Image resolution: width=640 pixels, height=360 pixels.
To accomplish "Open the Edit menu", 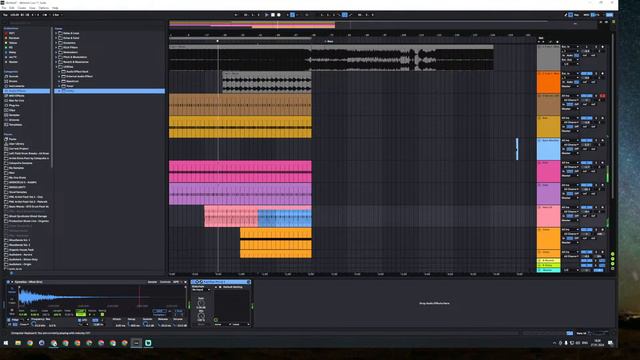I will pos(12,8).
